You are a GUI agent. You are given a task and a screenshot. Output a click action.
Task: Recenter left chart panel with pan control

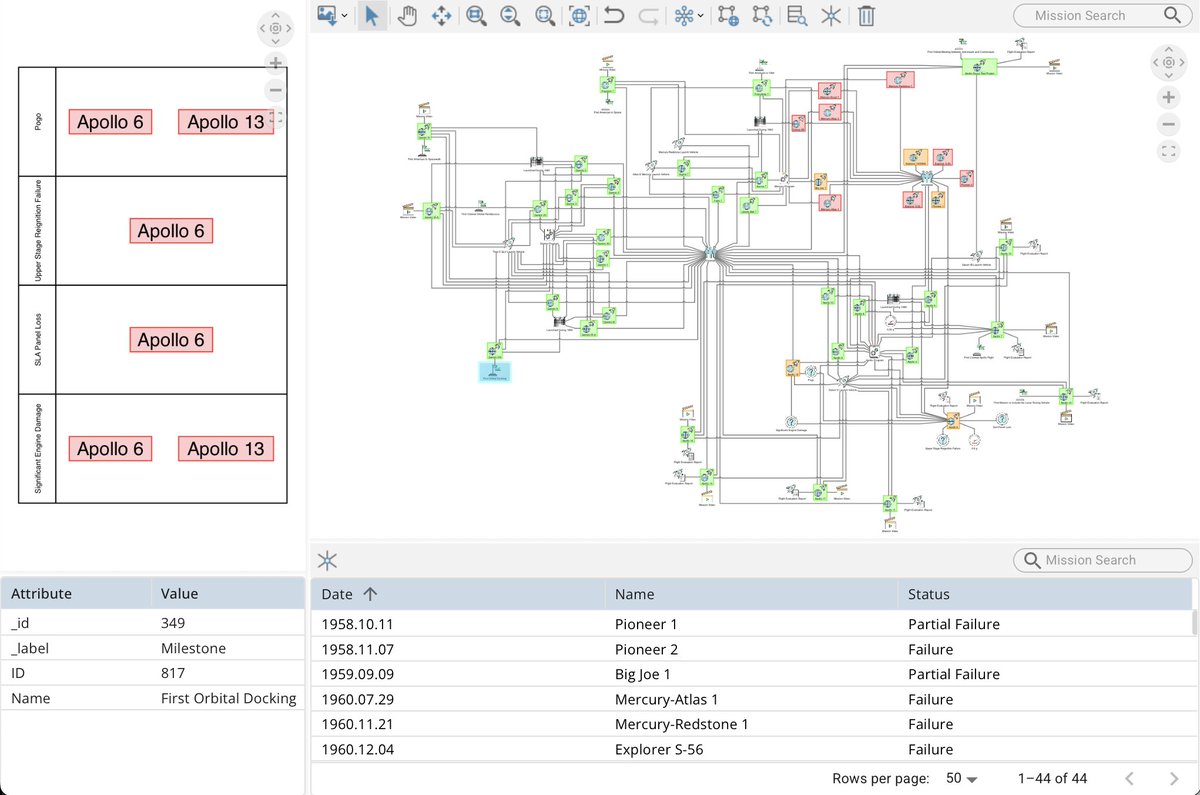275,28
